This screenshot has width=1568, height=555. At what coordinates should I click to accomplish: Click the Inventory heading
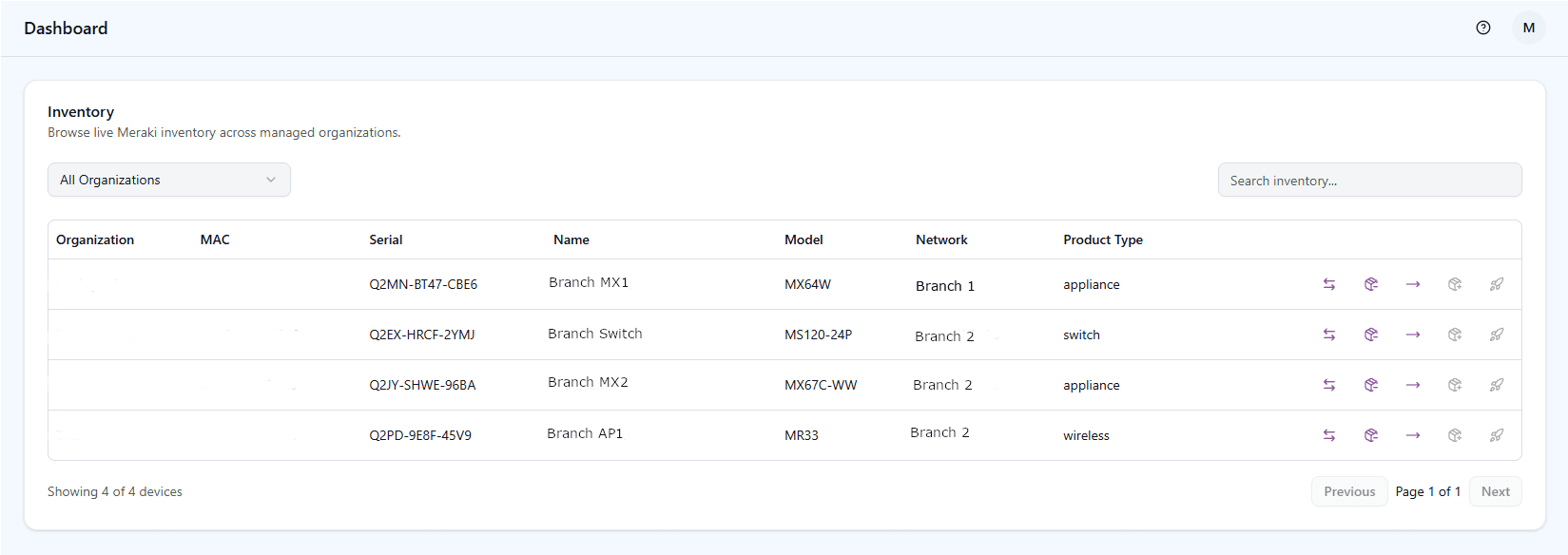81,111
